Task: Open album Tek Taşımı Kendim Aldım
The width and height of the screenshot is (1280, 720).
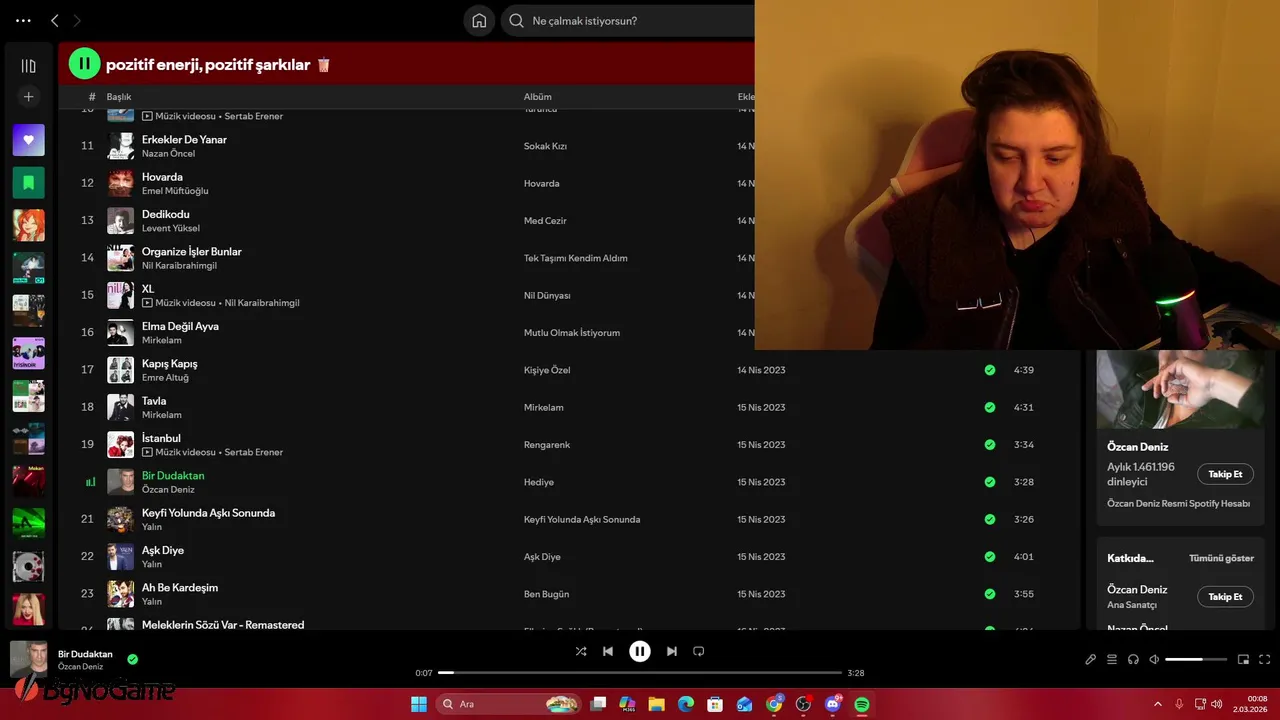Action: tap(576, 258)
